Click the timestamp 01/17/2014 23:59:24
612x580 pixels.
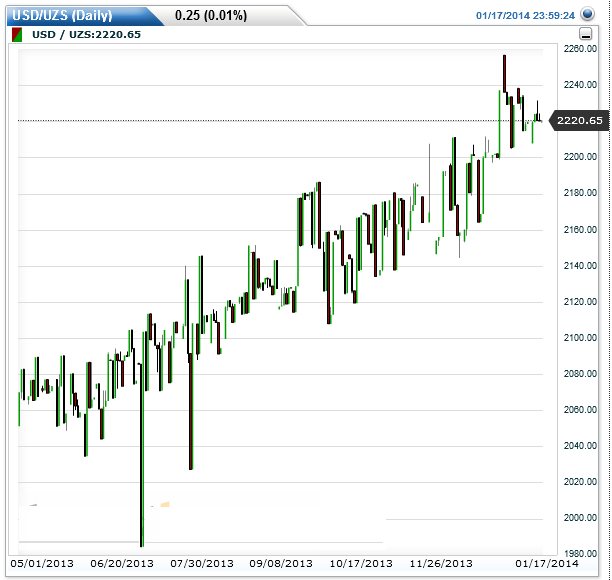pos(525,16)
